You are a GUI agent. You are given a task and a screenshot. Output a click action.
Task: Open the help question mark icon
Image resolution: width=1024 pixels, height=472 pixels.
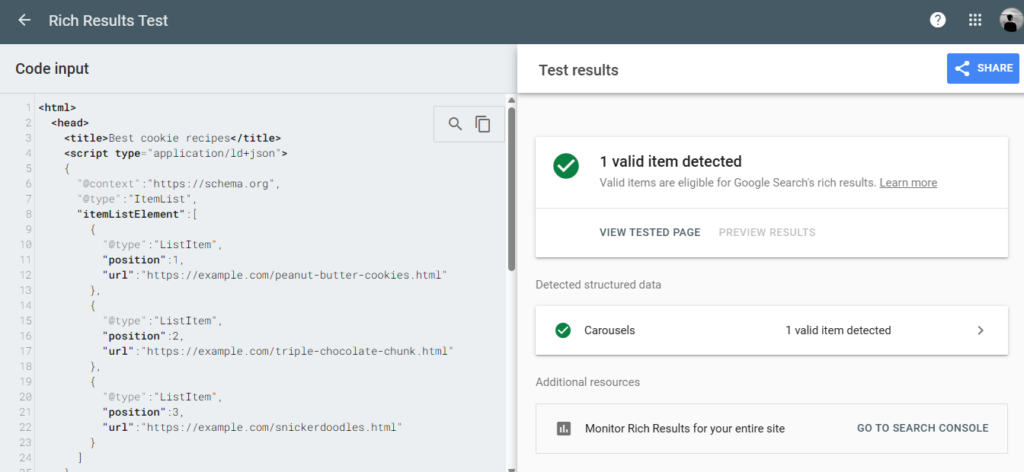[x=937, y=20]
